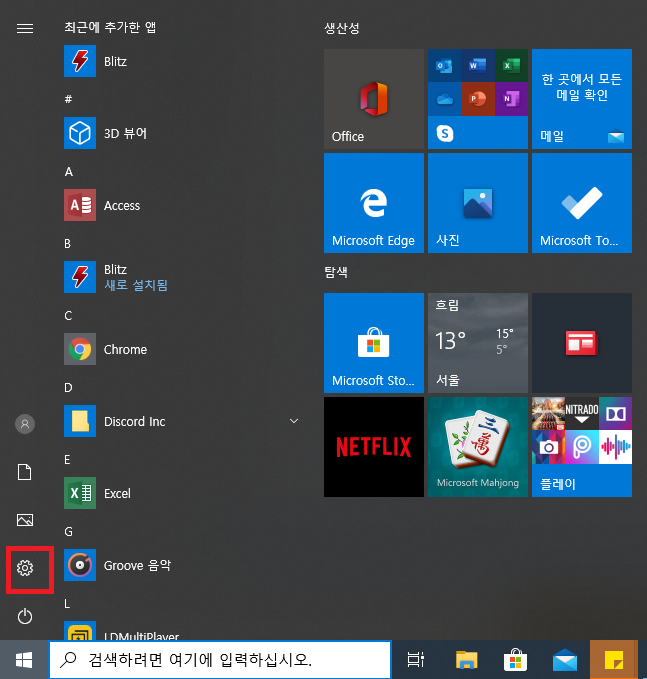Open Excel from the app list
Screen dimensions: 647x679
point(182,493)
